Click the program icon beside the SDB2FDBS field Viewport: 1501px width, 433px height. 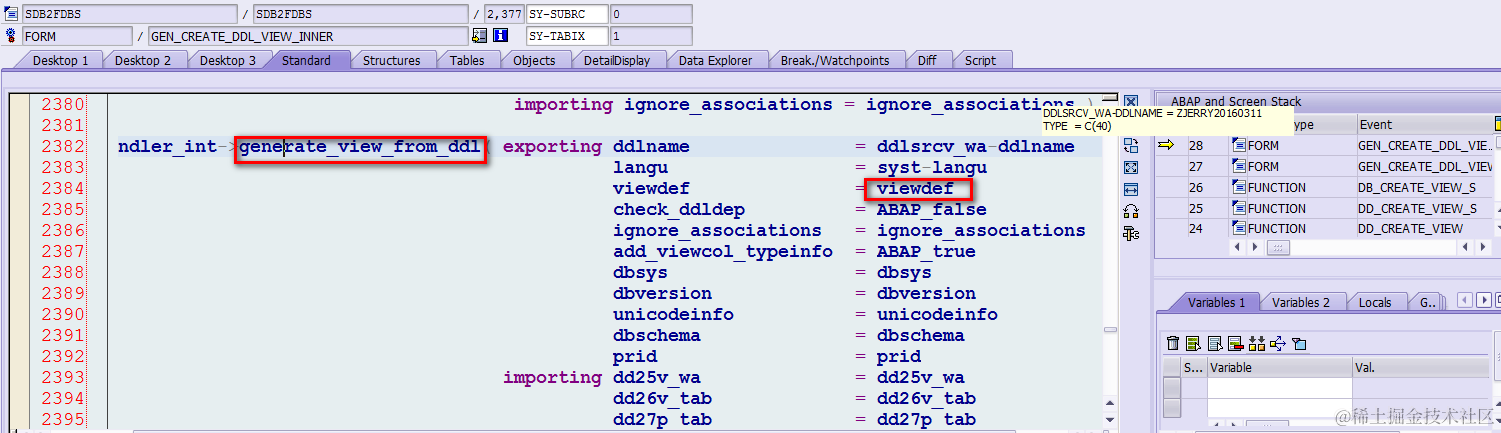coord(10,14)
